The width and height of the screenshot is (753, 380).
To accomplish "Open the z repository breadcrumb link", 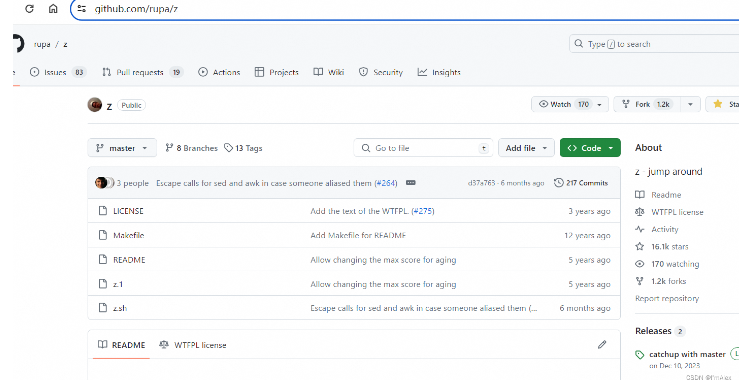I will 65,44.
